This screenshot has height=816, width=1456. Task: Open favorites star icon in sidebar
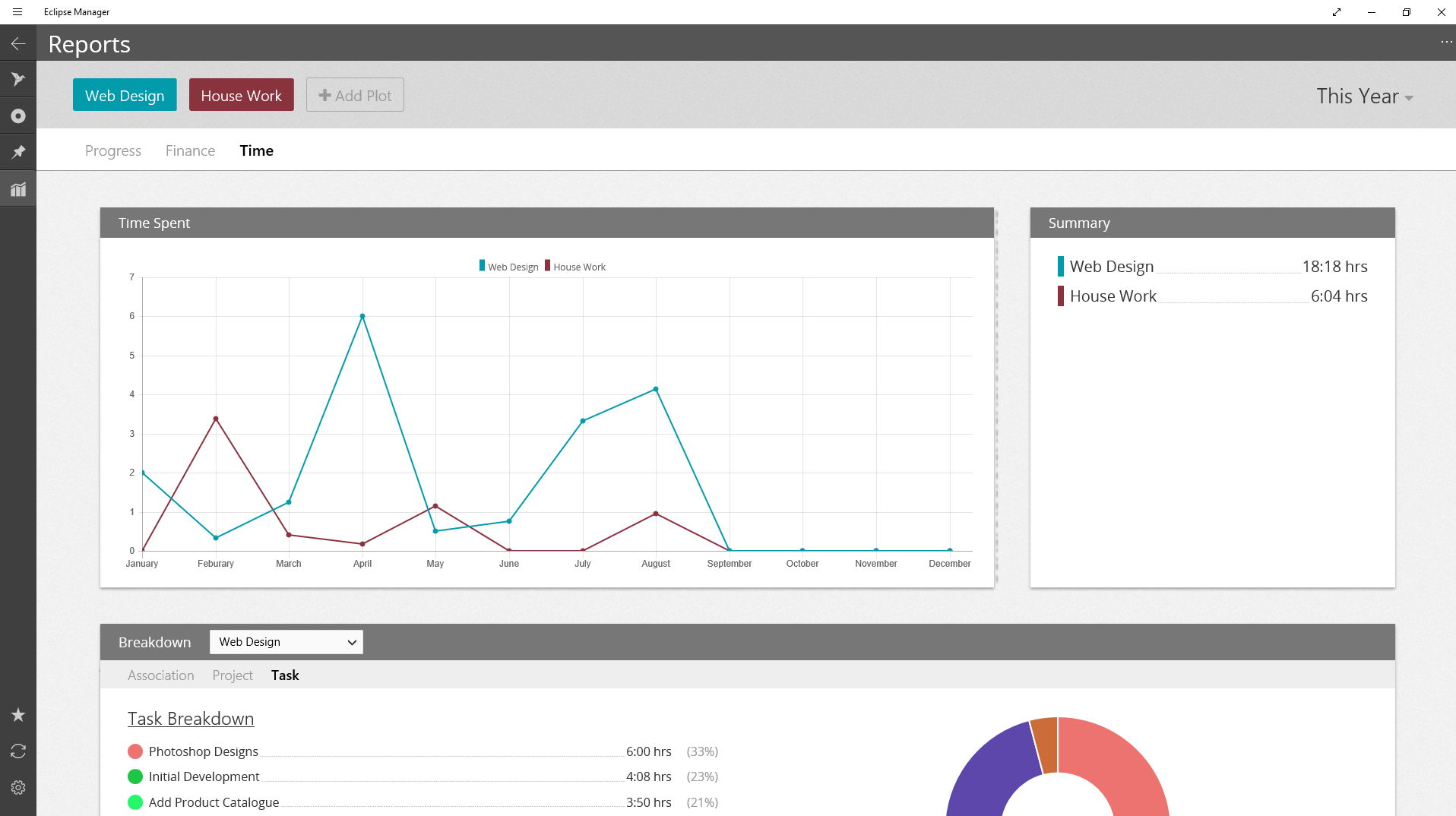tap(18, 715)
